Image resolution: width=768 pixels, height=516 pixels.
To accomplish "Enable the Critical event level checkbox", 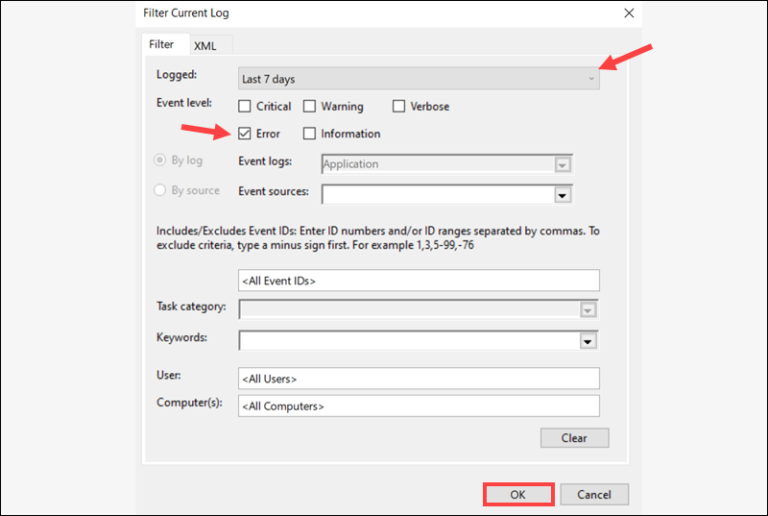I will point(244,106).
